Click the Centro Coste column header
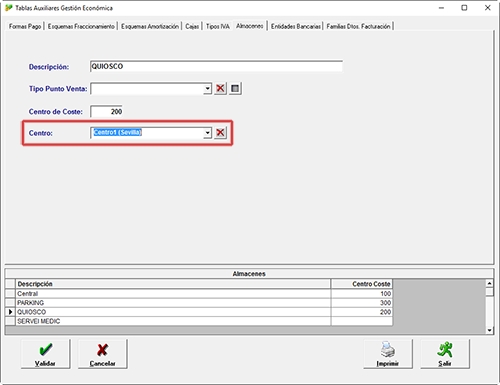This screenshot has height=385, width=500. 362,284
